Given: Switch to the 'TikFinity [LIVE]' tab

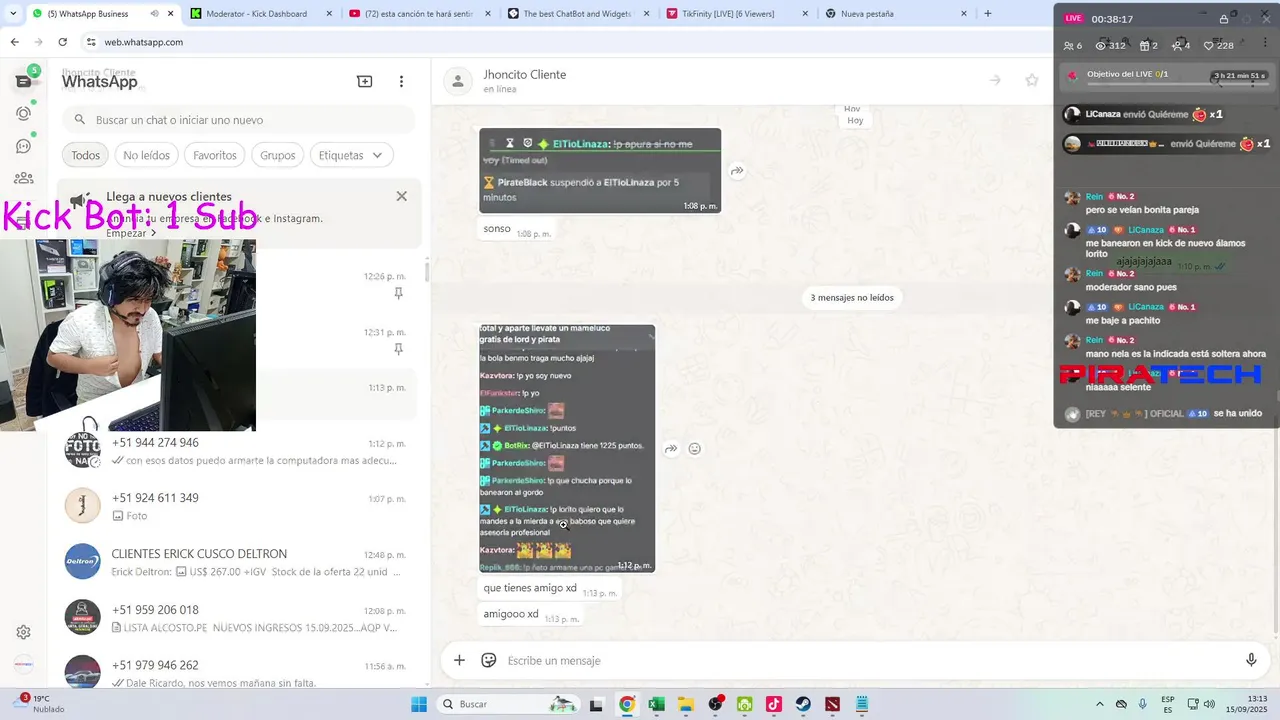Looking at the screenshot, I should 738,14.
